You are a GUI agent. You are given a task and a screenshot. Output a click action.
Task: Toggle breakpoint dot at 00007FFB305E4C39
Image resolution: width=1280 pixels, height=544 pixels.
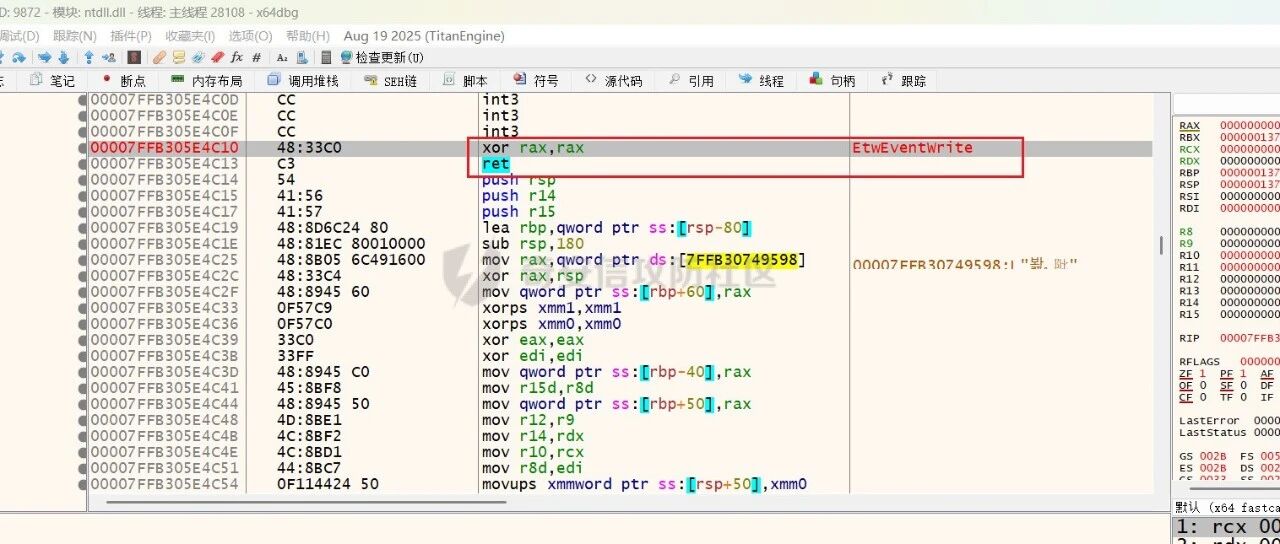pos(83,339)
